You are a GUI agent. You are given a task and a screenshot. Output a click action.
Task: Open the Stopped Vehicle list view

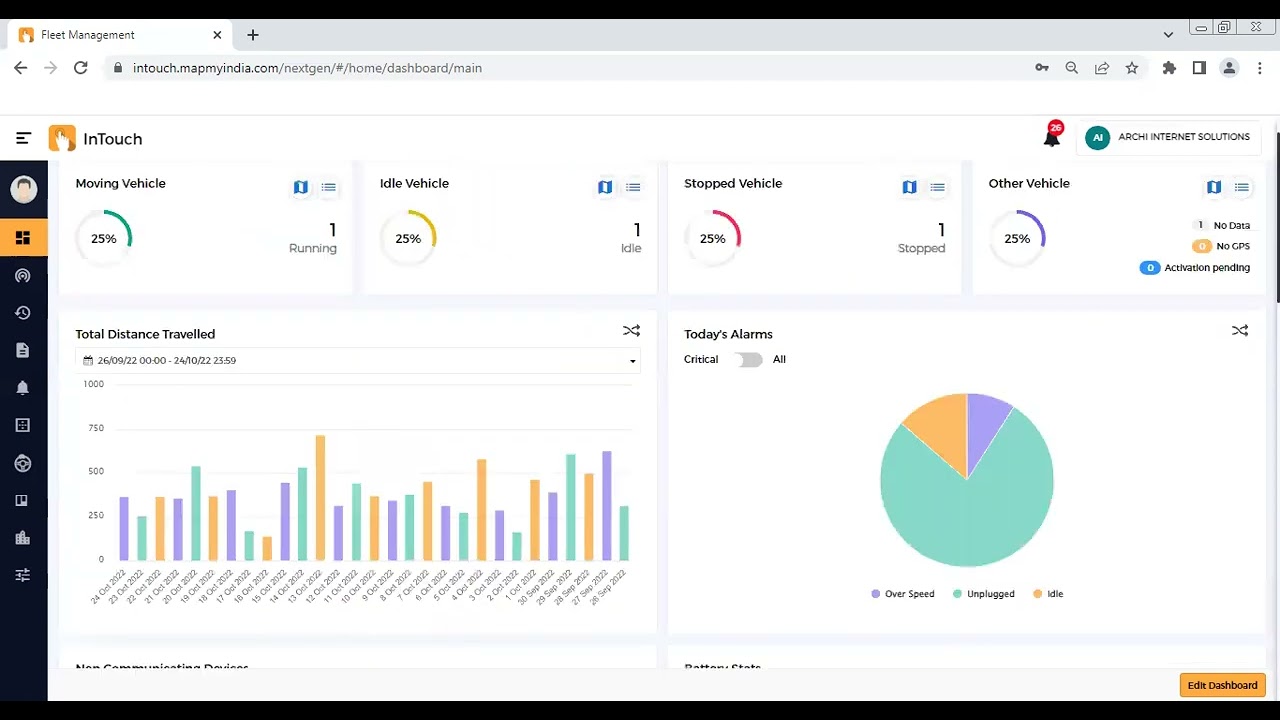click(938, 187)
